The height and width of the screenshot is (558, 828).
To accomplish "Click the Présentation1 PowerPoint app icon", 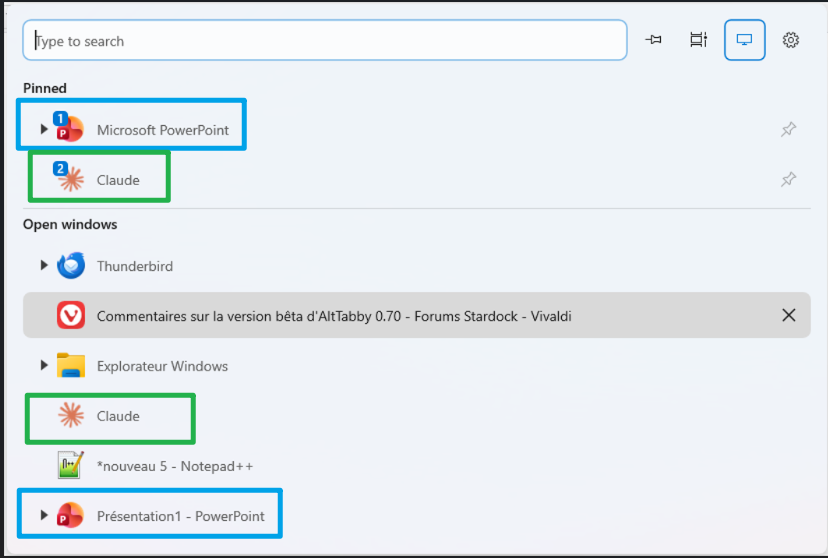I will click(70, 515).
